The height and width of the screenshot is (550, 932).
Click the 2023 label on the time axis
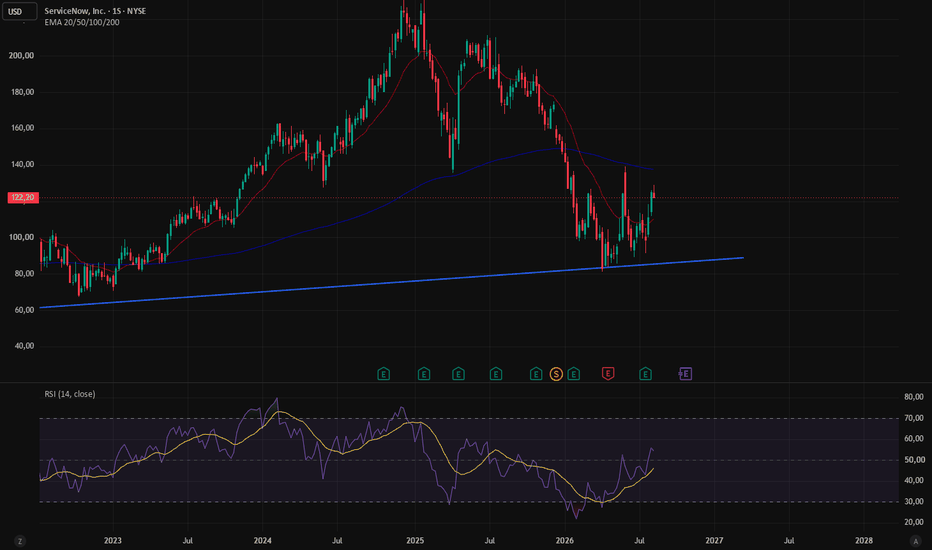pos(113,540)
